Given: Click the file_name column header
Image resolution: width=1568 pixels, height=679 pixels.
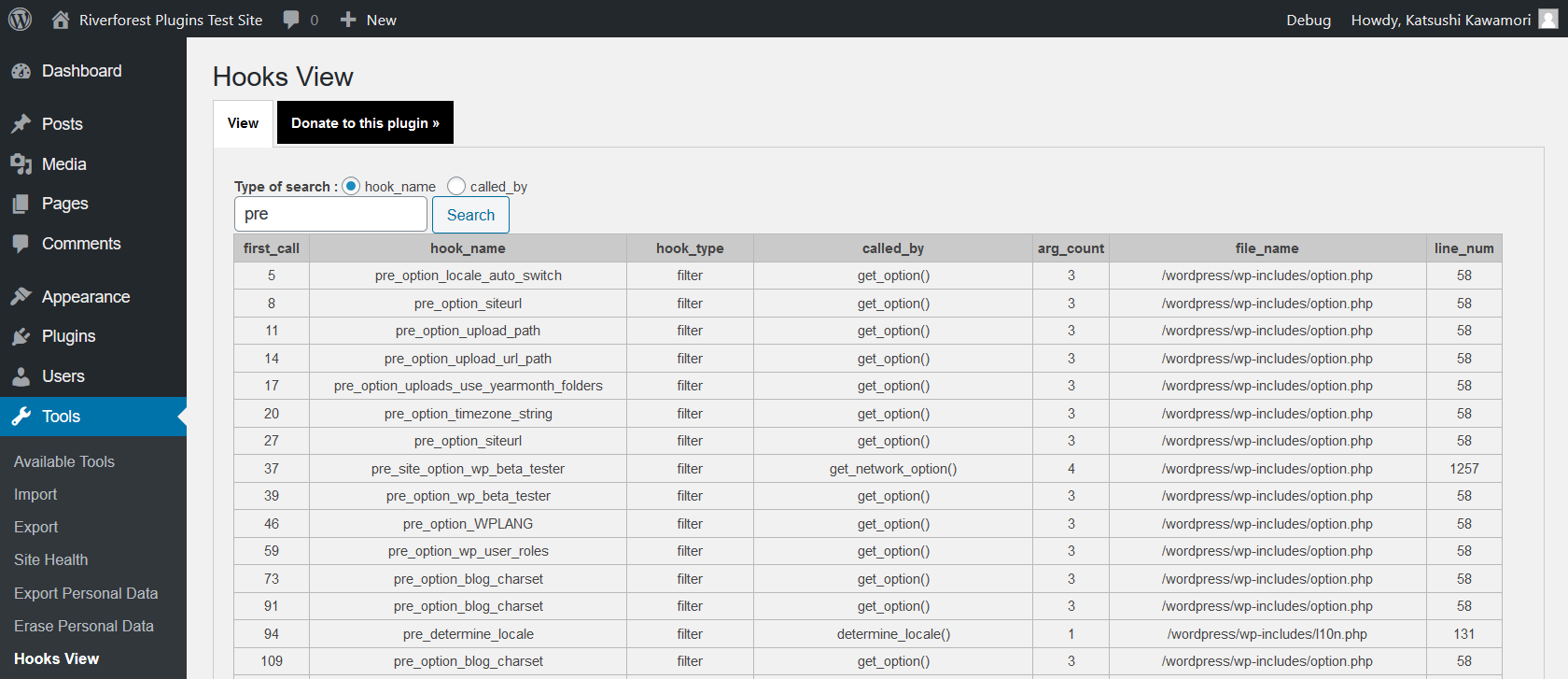Looking at the screenshot, I should [x=1267, y=248].
